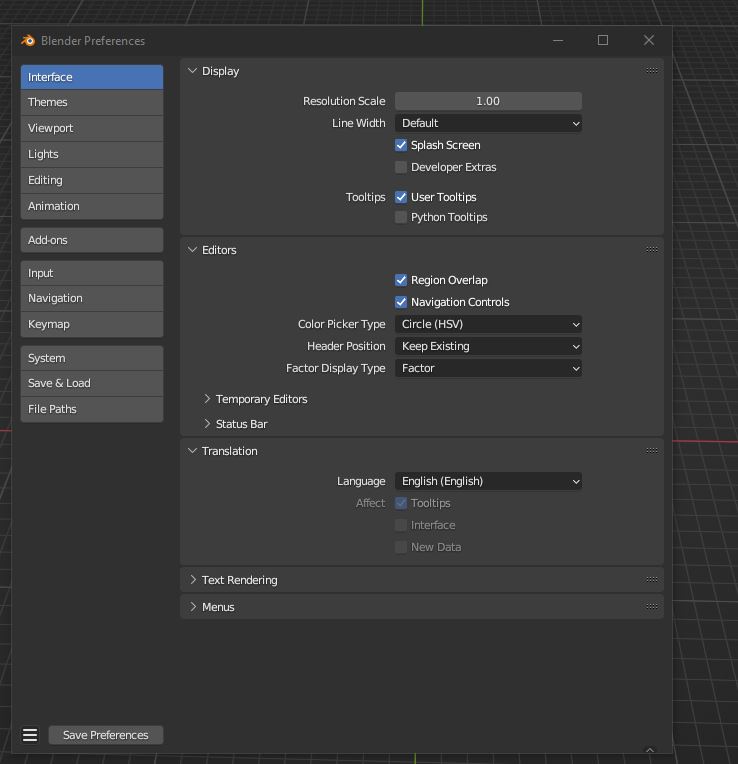Go to the System tab
The image size is (738, 764).
[92, 358]
